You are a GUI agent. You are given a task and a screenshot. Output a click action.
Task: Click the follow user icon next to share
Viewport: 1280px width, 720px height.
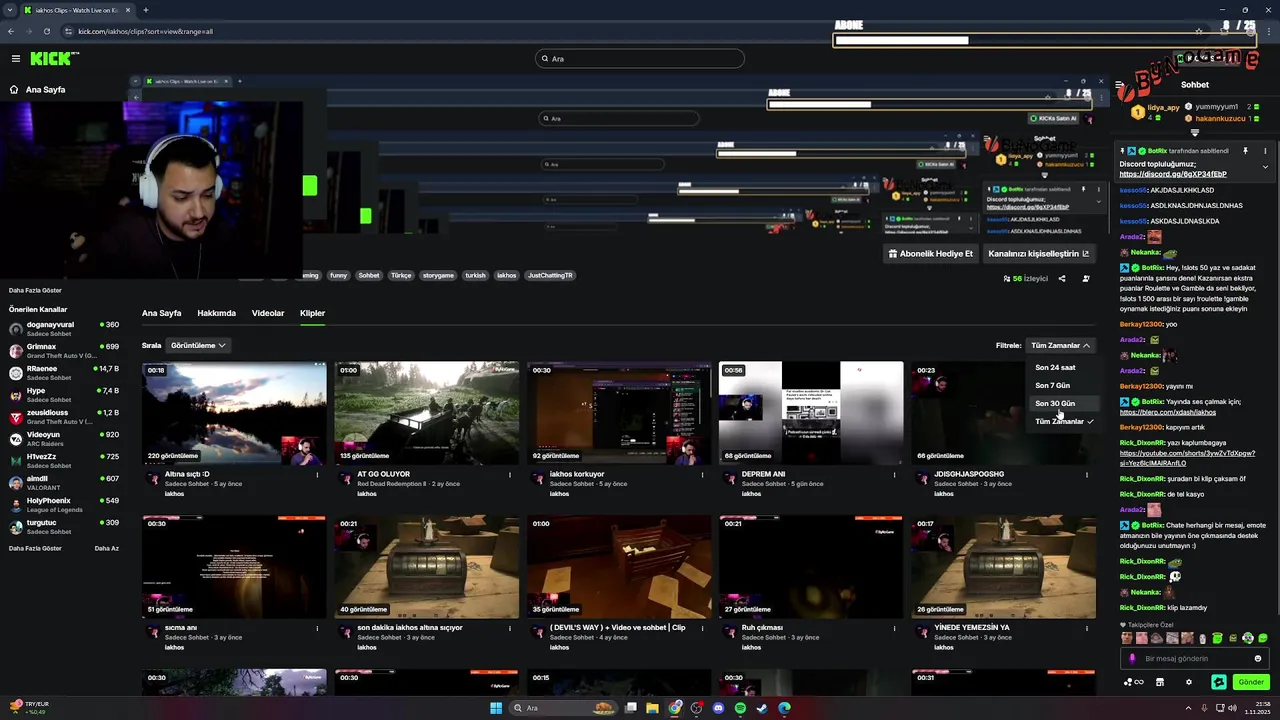tap(1086, 279)
